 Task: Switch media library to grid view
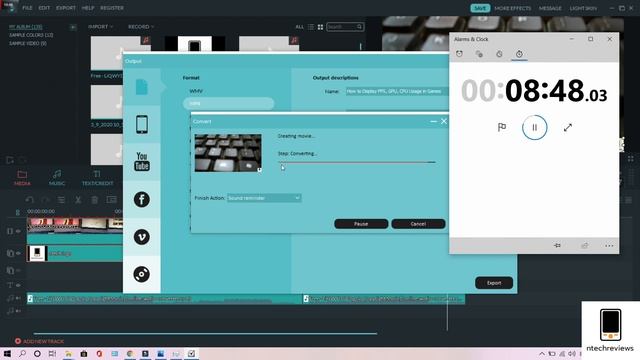(320, 27)
